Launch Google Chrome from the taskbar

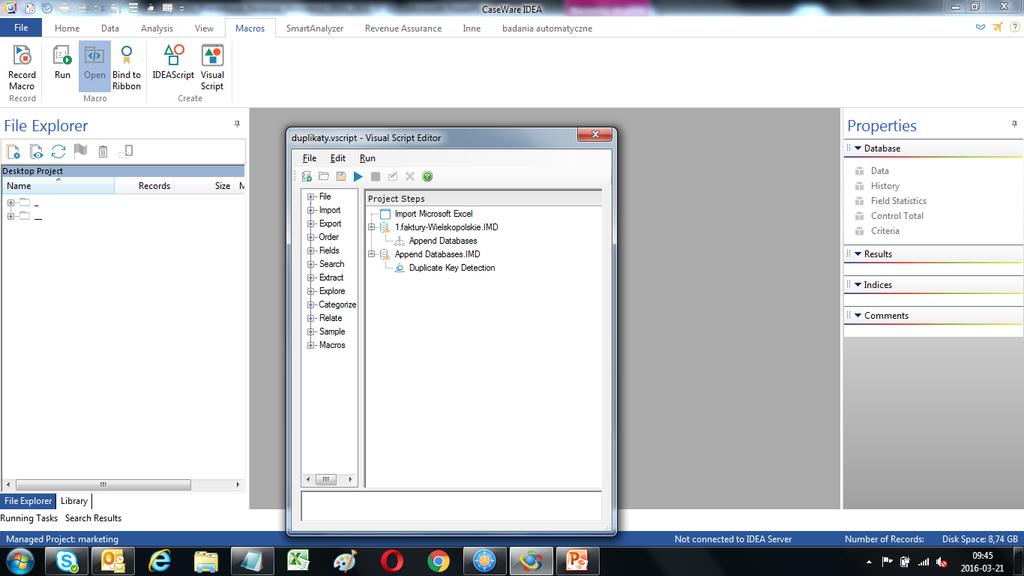click(438, 561)
